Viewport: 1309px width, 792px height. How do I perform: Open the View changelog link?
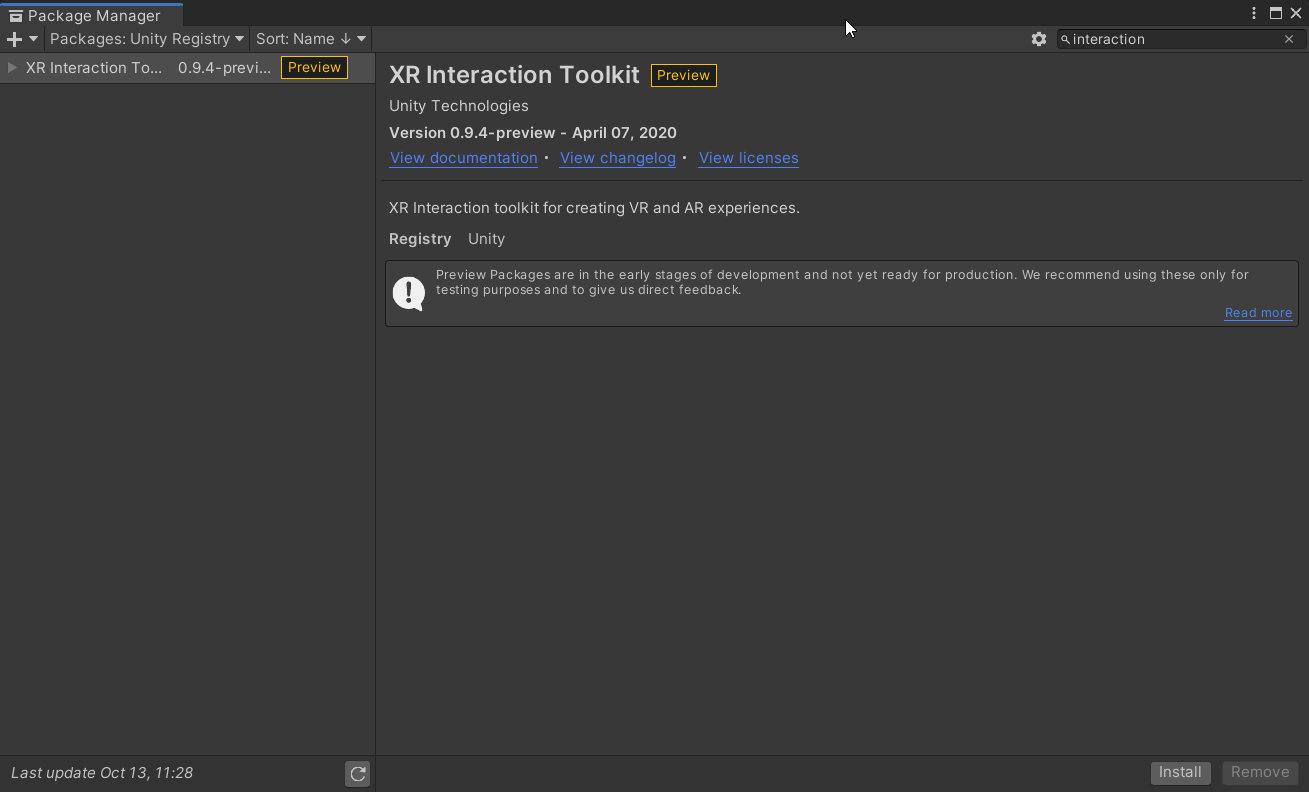pyautogui.click(x=617, y=158)
